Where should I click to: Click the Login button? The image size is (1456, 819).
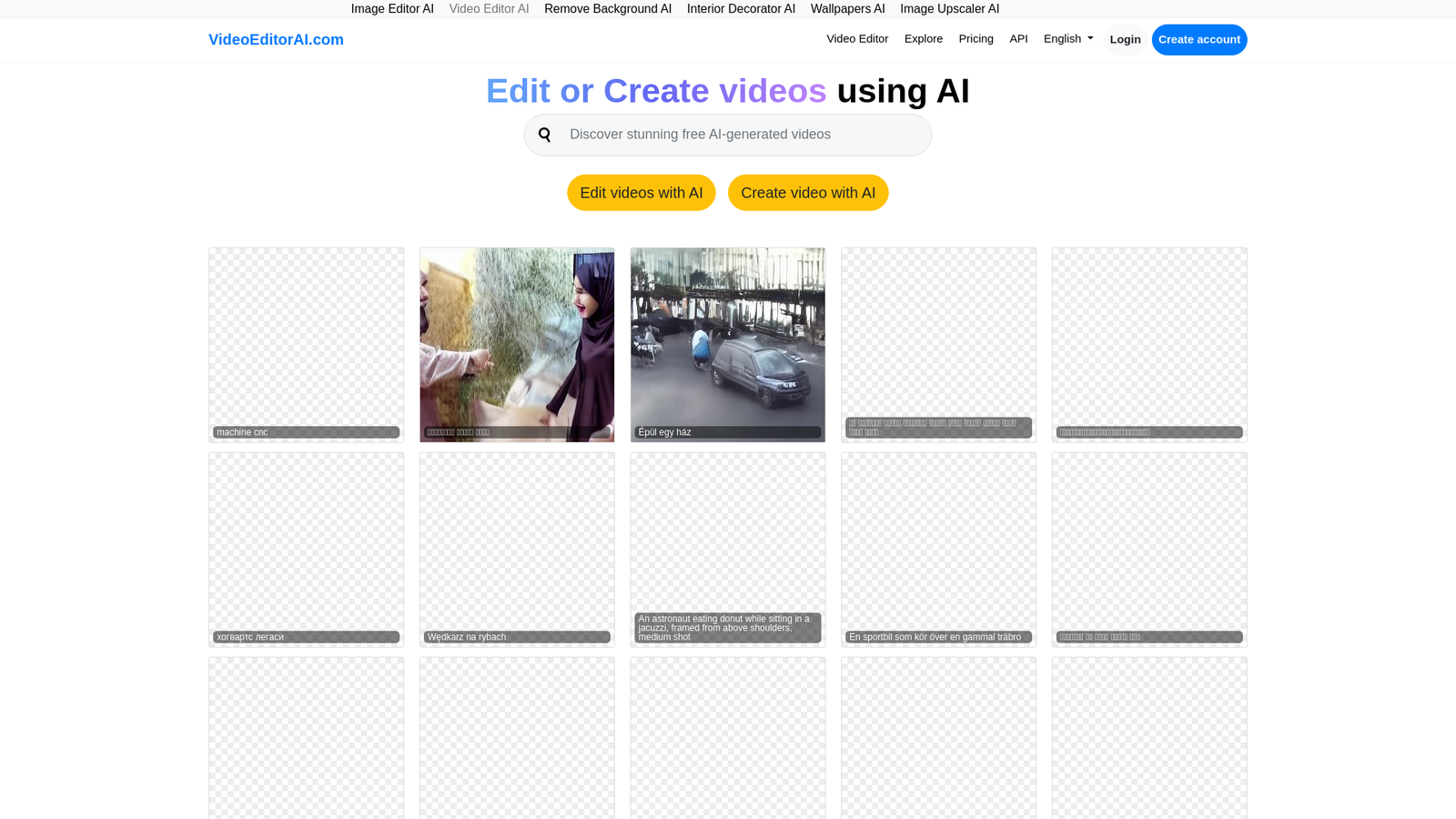1125,40
